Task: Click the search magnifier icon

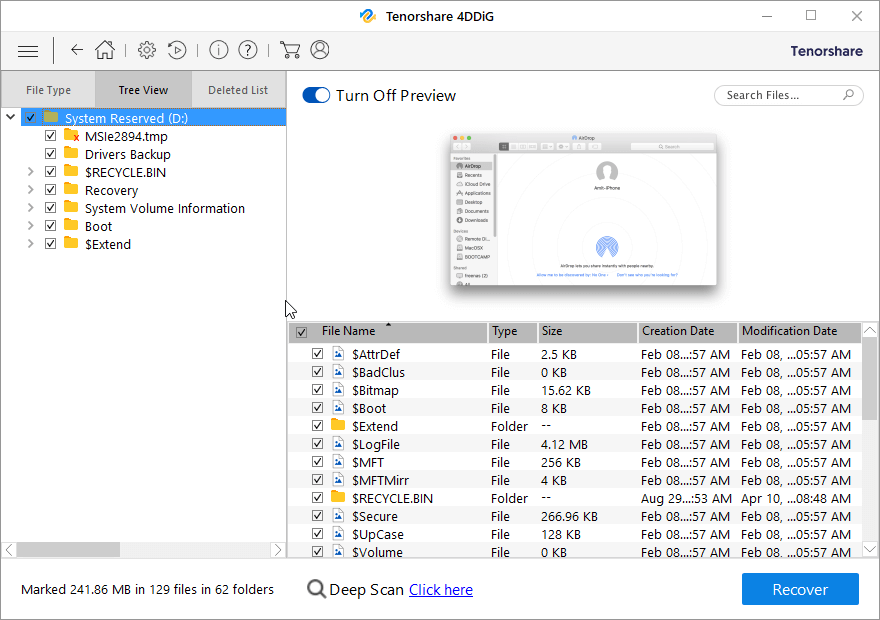Action: pos(848,95)
